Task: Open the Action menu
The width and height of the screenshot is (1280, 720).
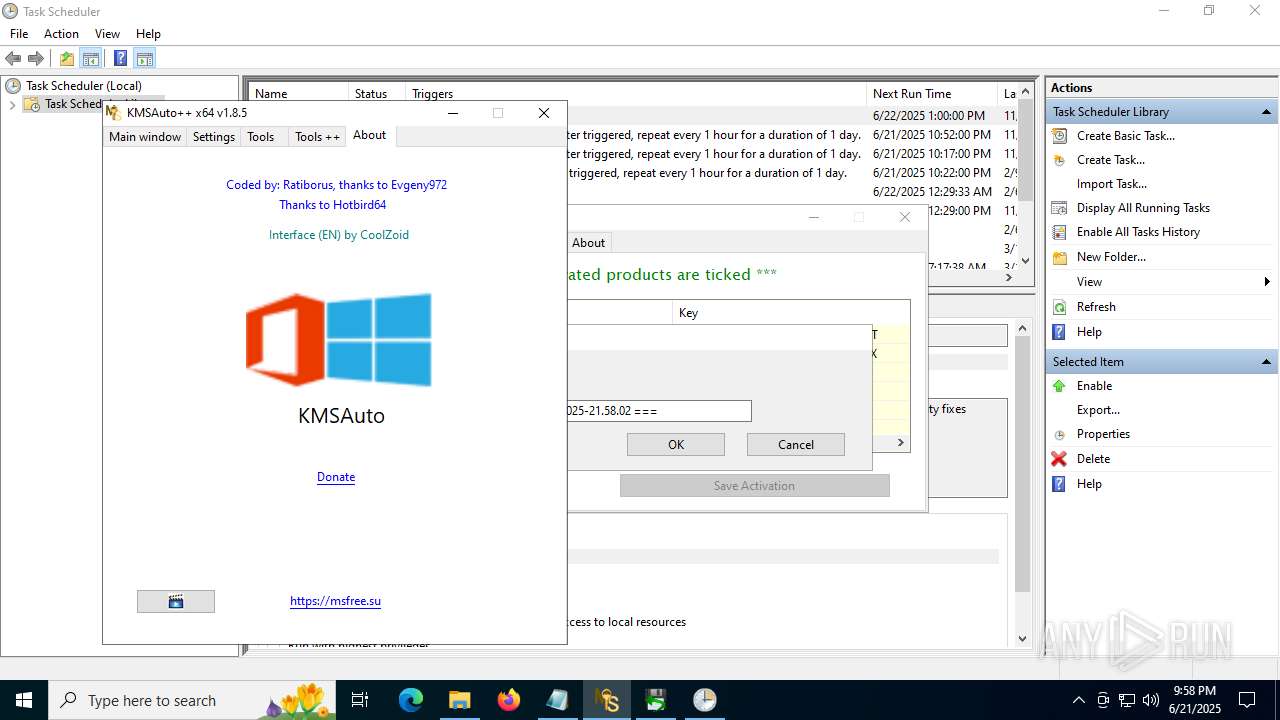Action: (61, 34)
